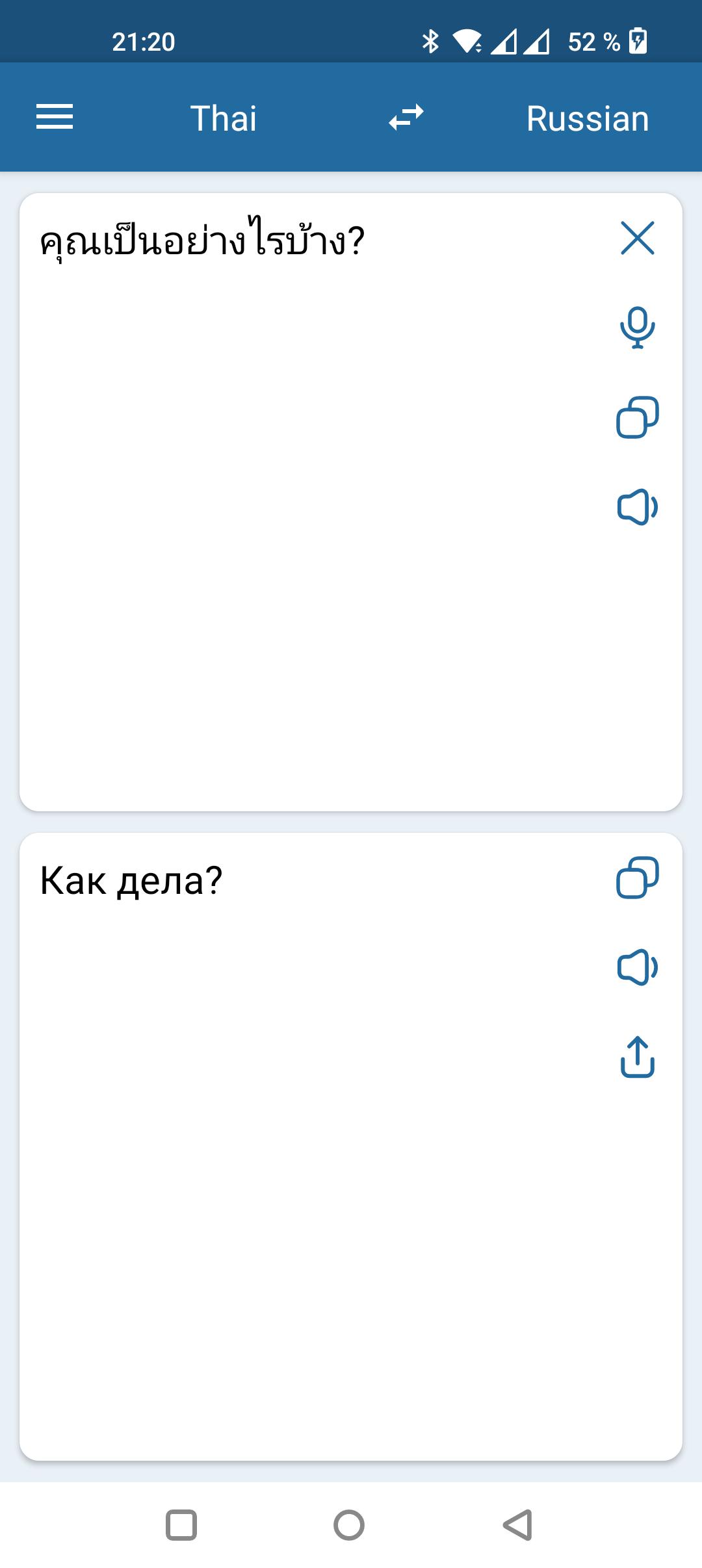
Task: Select Thai as source language
Action: pos(224,118)
